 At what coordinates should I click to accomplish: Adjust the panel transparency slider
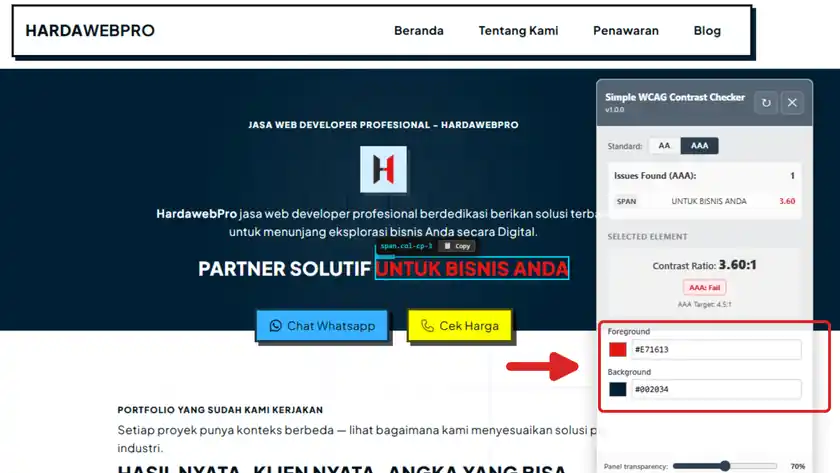[x=724, y=466]
